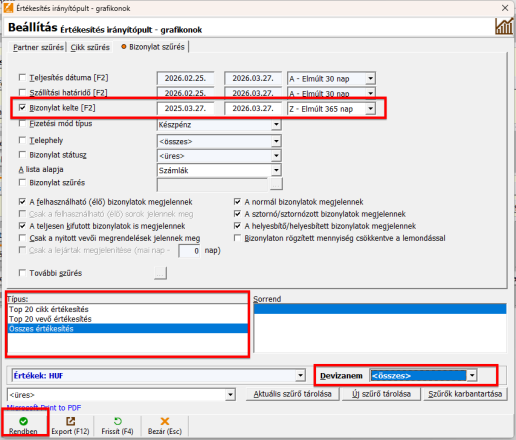The height and width of the screenshot is (440, 516).
Task: Uncheck the Bizonylat kelte checkbox
Action: [22, 108]
